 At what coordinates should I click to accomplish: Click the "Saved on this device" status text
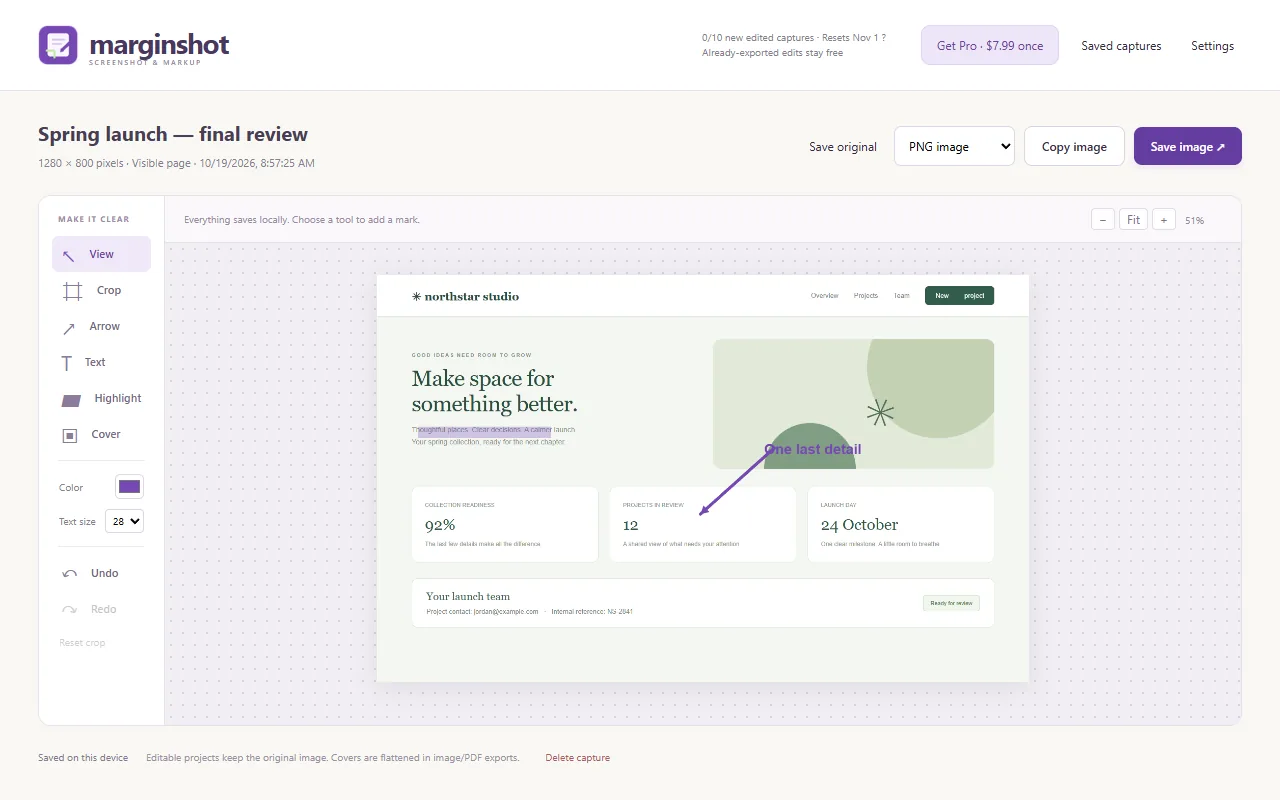83,758
